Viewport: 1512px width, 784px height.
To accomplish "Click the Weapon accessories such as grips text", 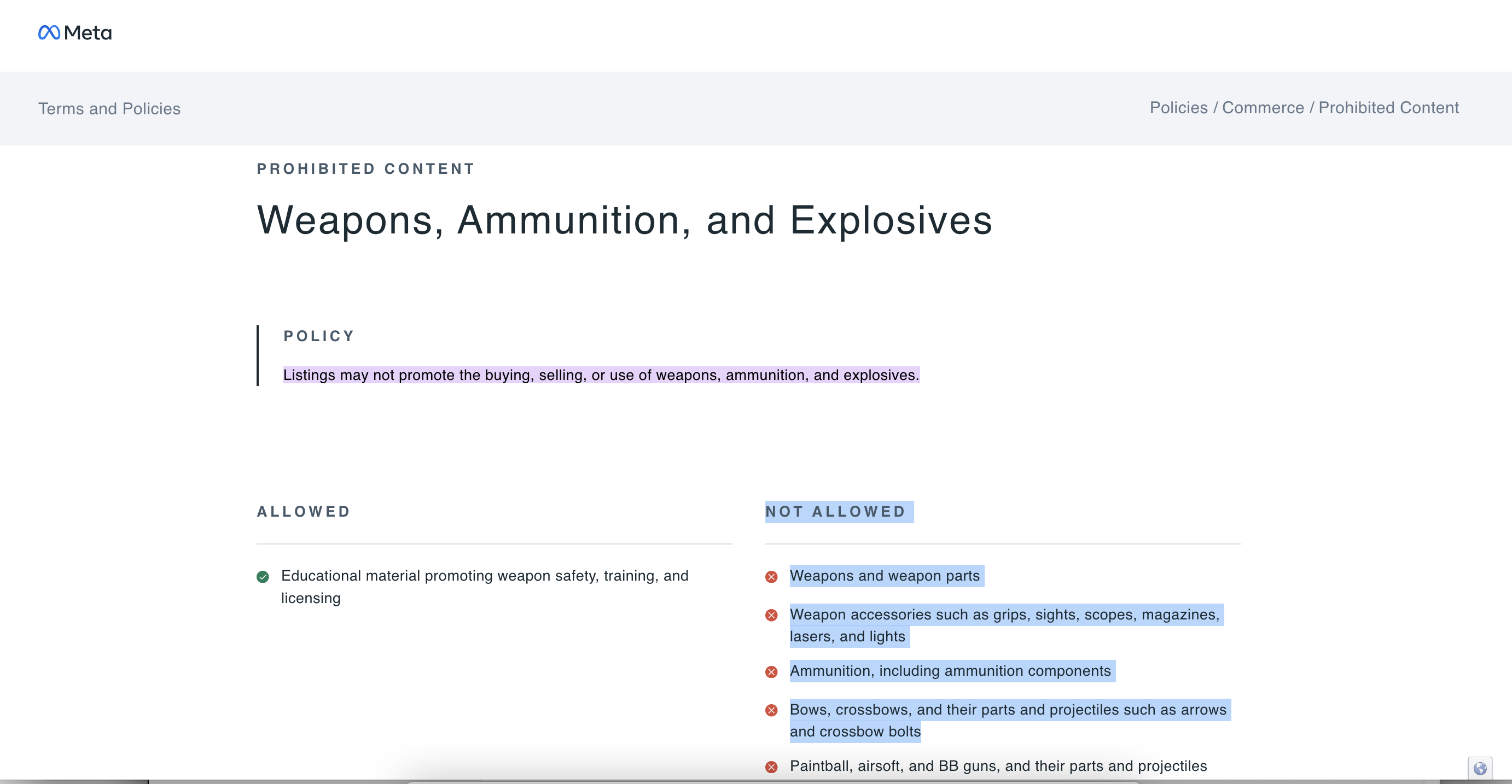I will point(1006,625).
